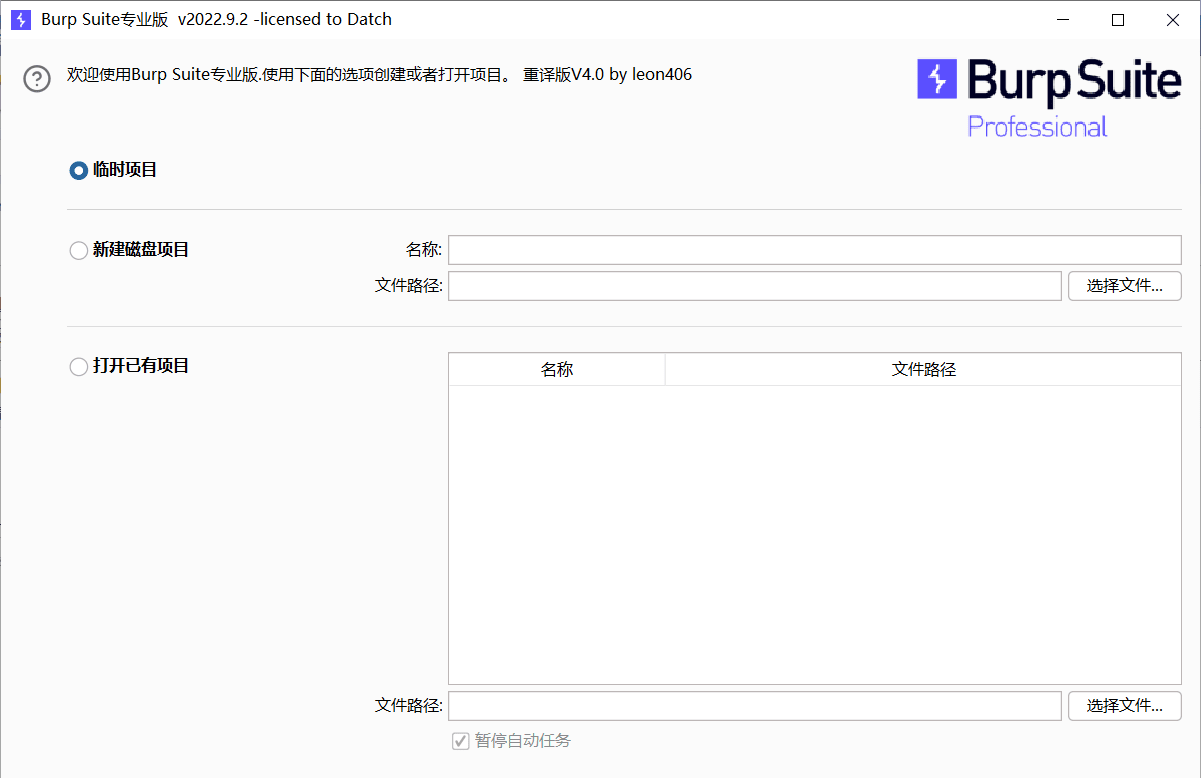Click the Burp Suite Professional logo
This screenshot has height=778, width=1201.
point(1048,97)
